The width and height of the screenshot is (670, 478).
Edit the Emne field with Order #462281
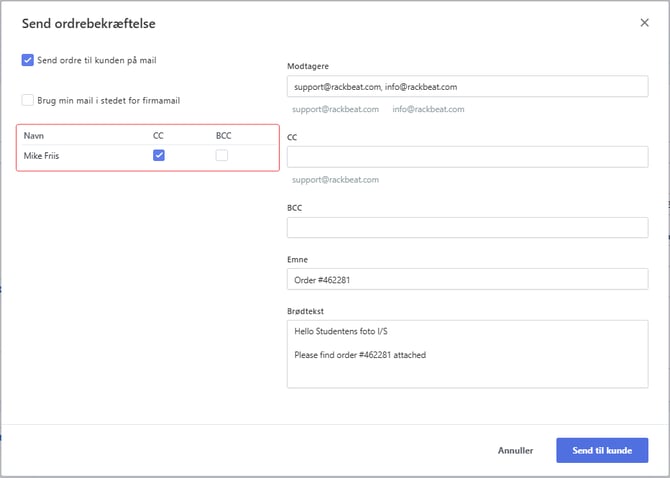tap(467, 279)
